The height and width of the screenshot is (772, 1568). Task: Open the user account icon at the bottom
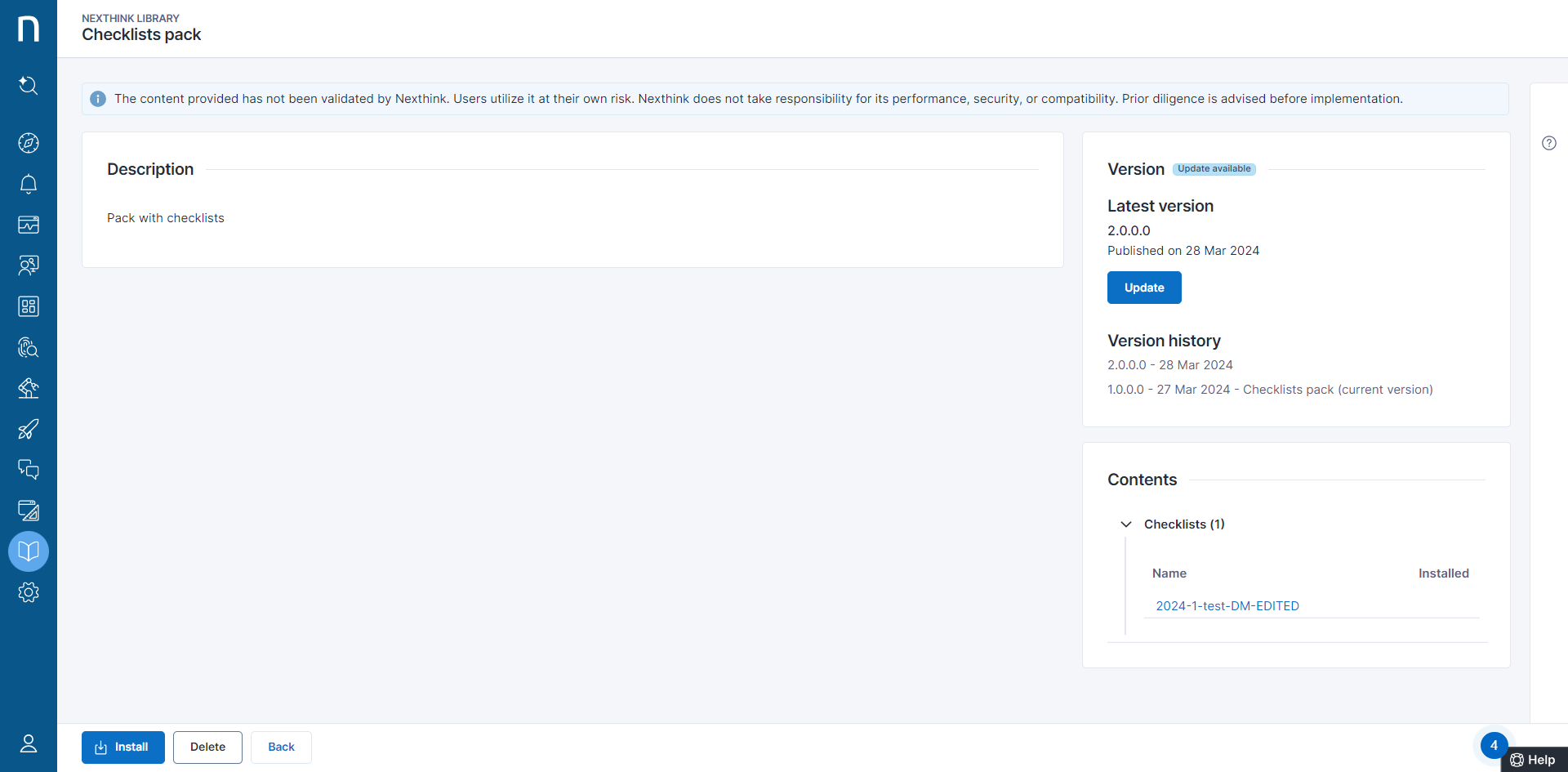pyautogui.click(x=29, y=743)
